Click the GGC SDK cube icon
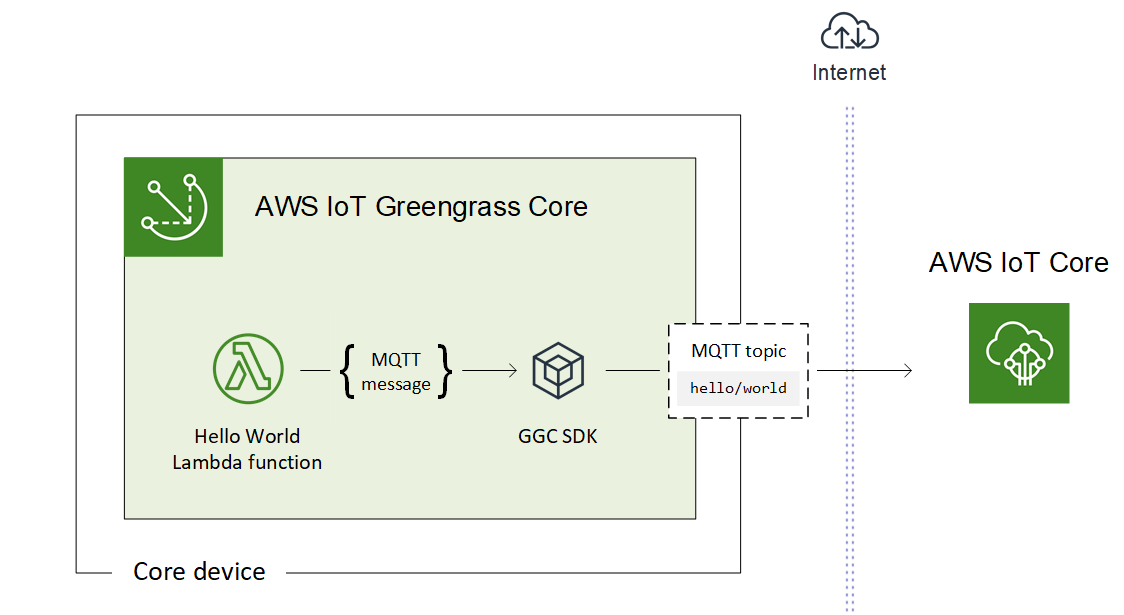1124x615 pixels. tap(557, 369)
